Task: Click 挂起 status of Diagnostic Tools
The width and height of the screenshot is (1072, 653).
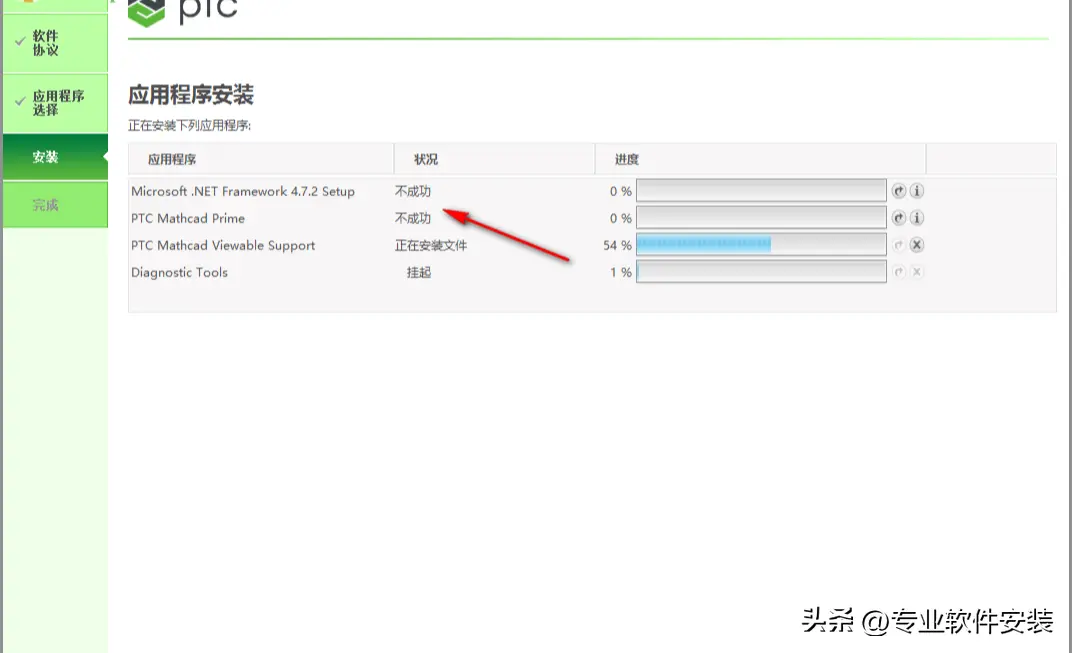Action: point(419,272)
